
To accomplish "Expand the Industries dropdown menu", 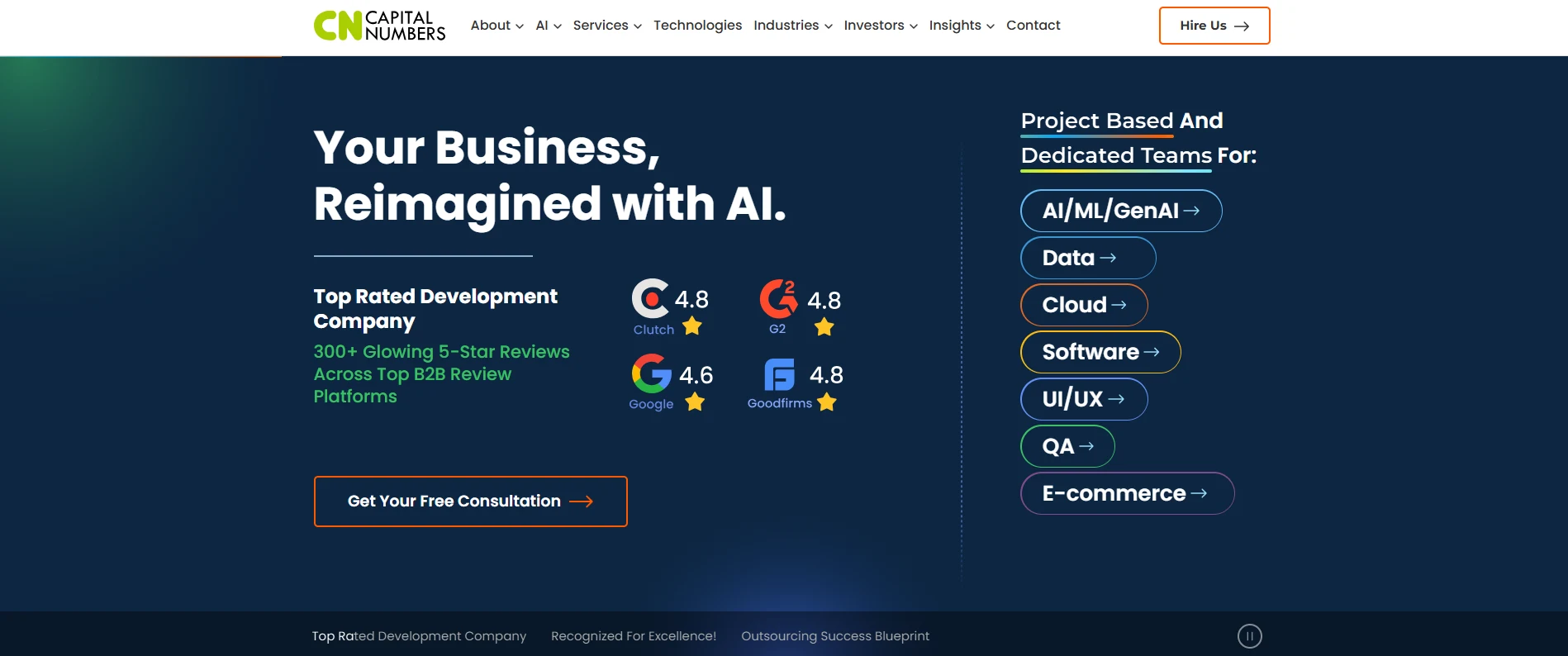I will (793, 26).
